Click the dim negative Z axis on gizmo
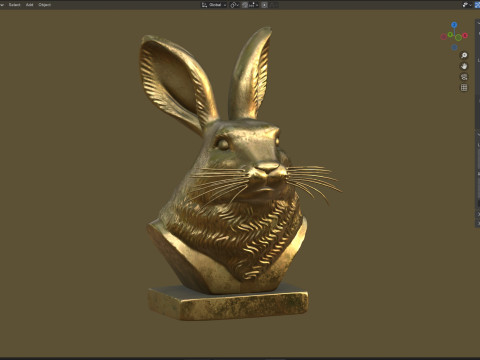 [454, 48]
